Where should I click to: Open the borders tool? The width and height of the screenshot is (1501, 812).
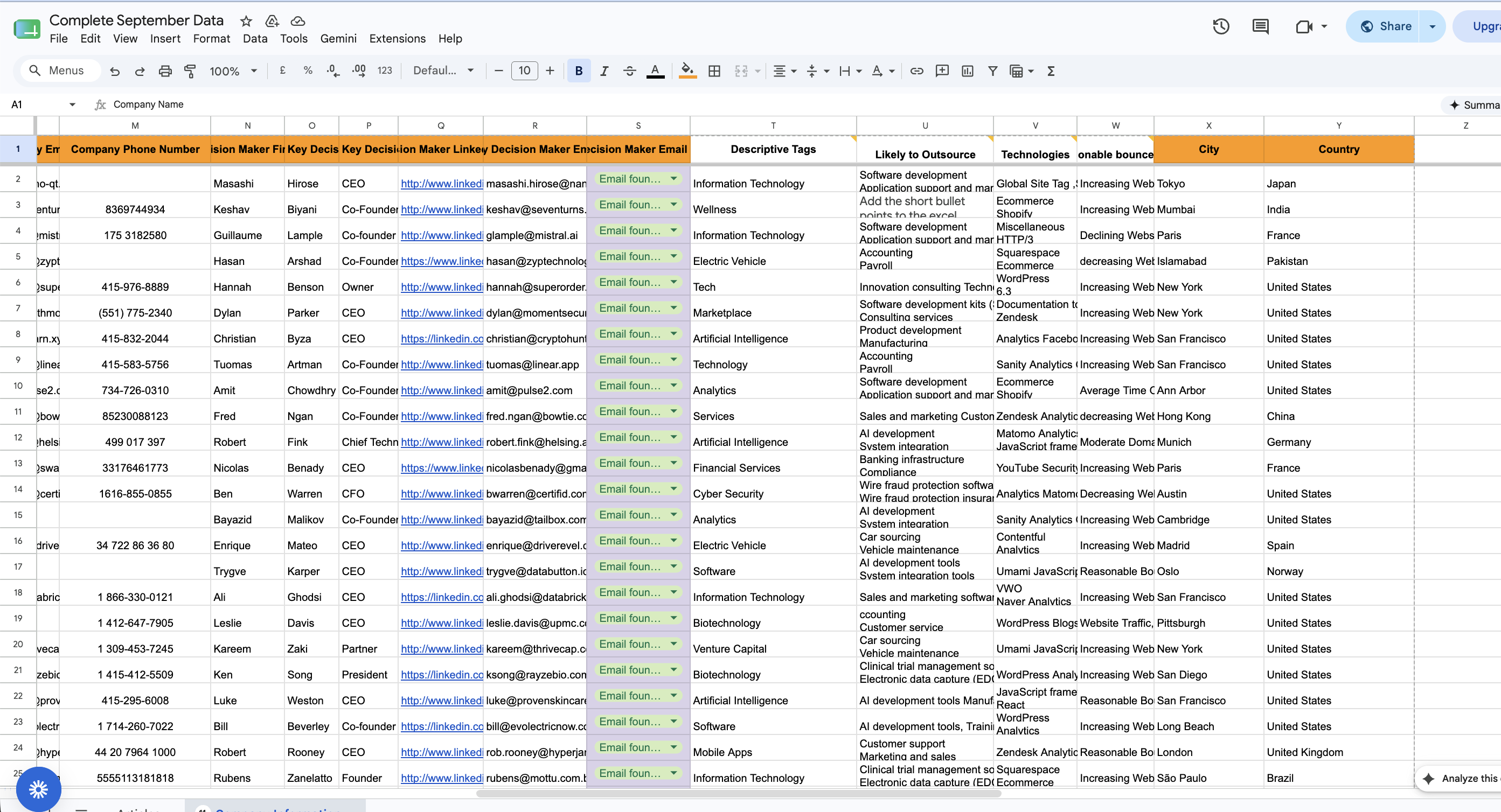[714, 71]
